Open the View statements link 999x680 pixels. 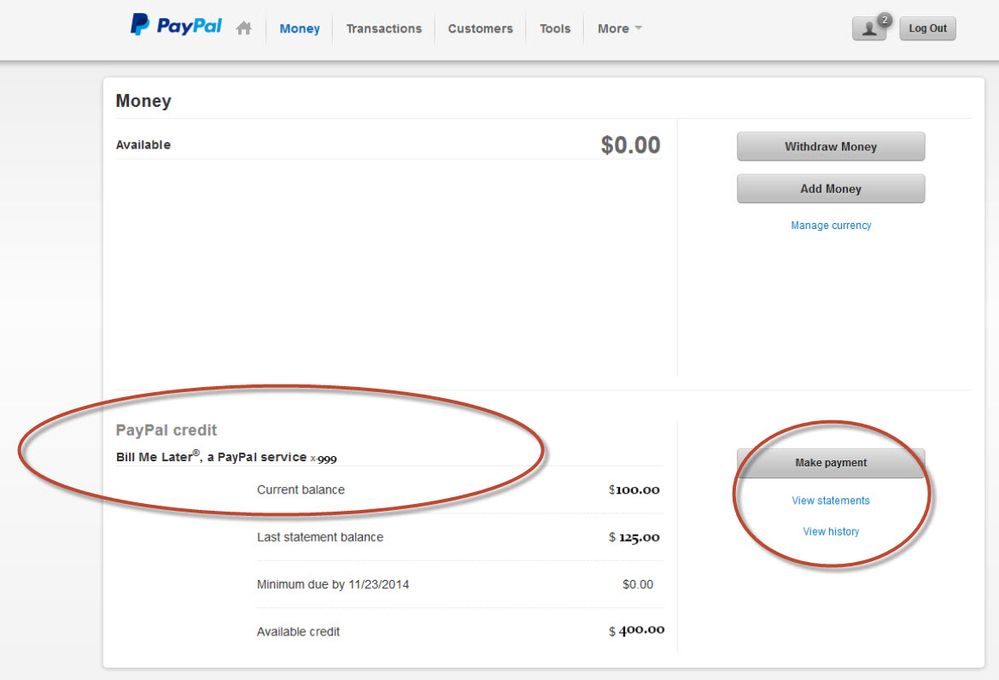[x=831, y=500]
